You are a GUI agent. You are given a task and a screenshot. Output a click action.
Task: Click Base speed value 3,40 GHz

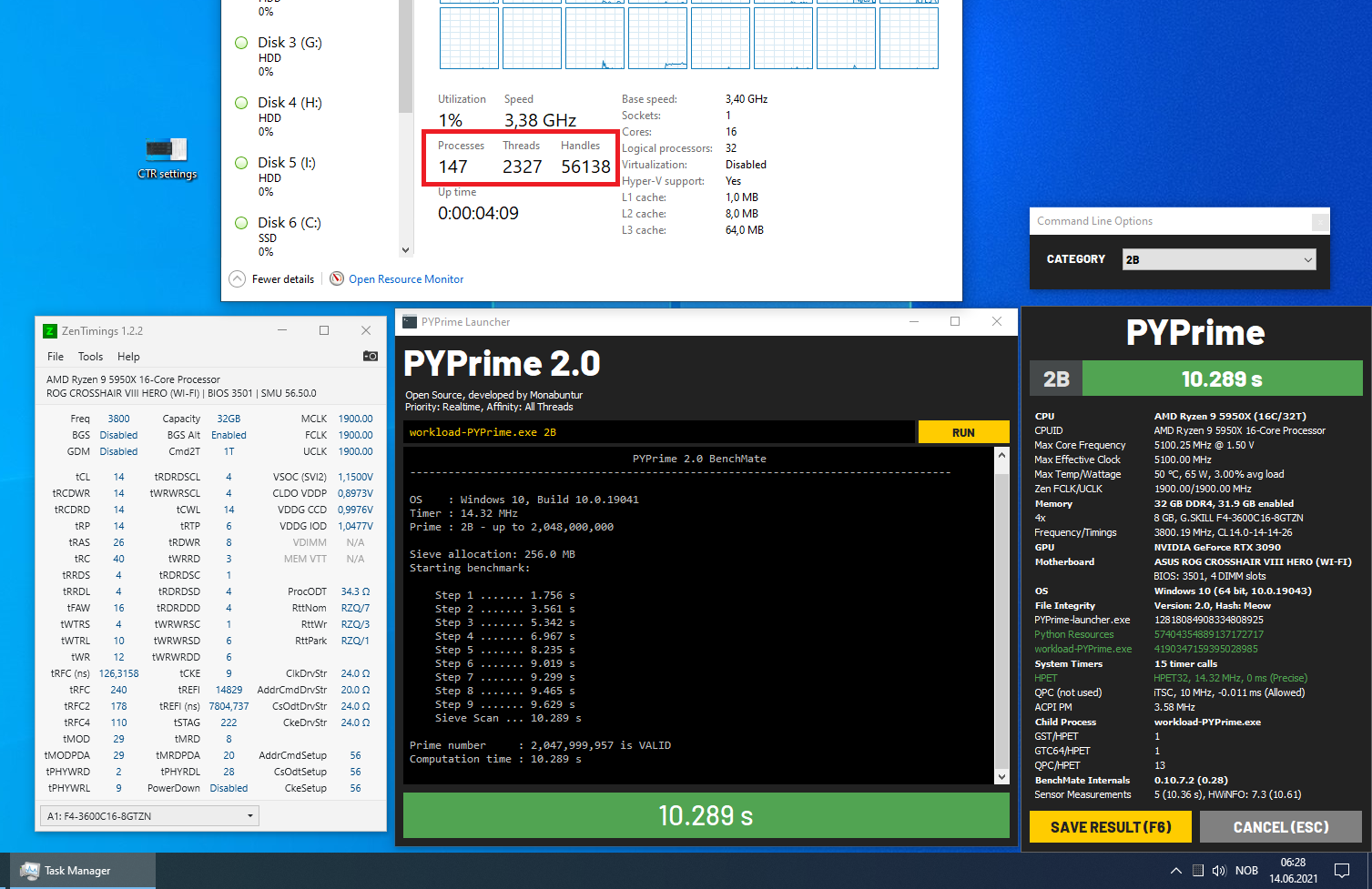point(747,99)
